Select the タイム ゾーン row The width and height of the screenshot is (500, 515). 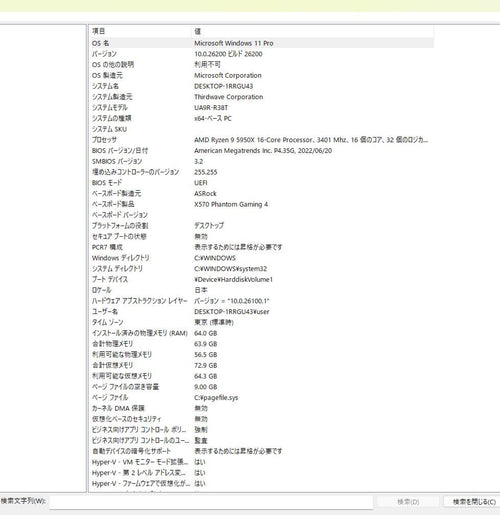coord(261,322)
